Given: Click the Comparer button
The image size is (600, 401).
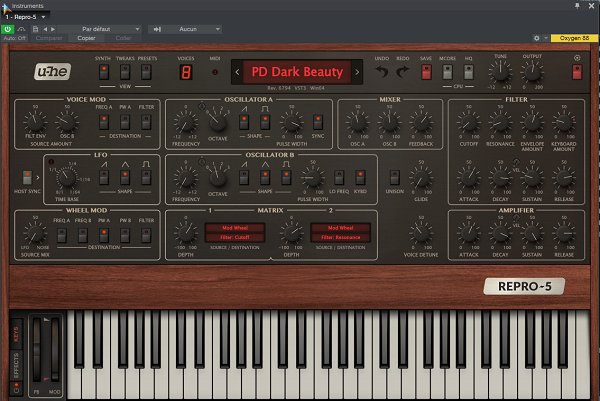Looking at the screenshot, I should [49, 38].
